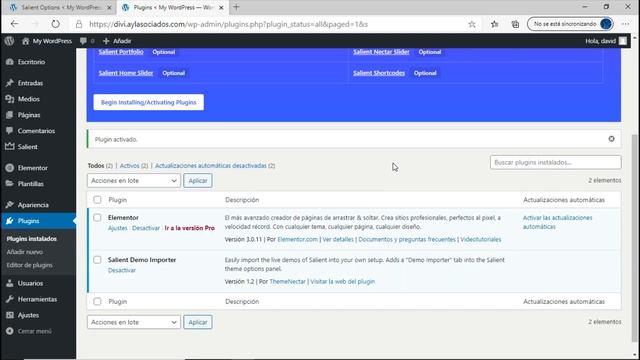
Task: Open Usuarios users menu
Action: click(30, 283)
